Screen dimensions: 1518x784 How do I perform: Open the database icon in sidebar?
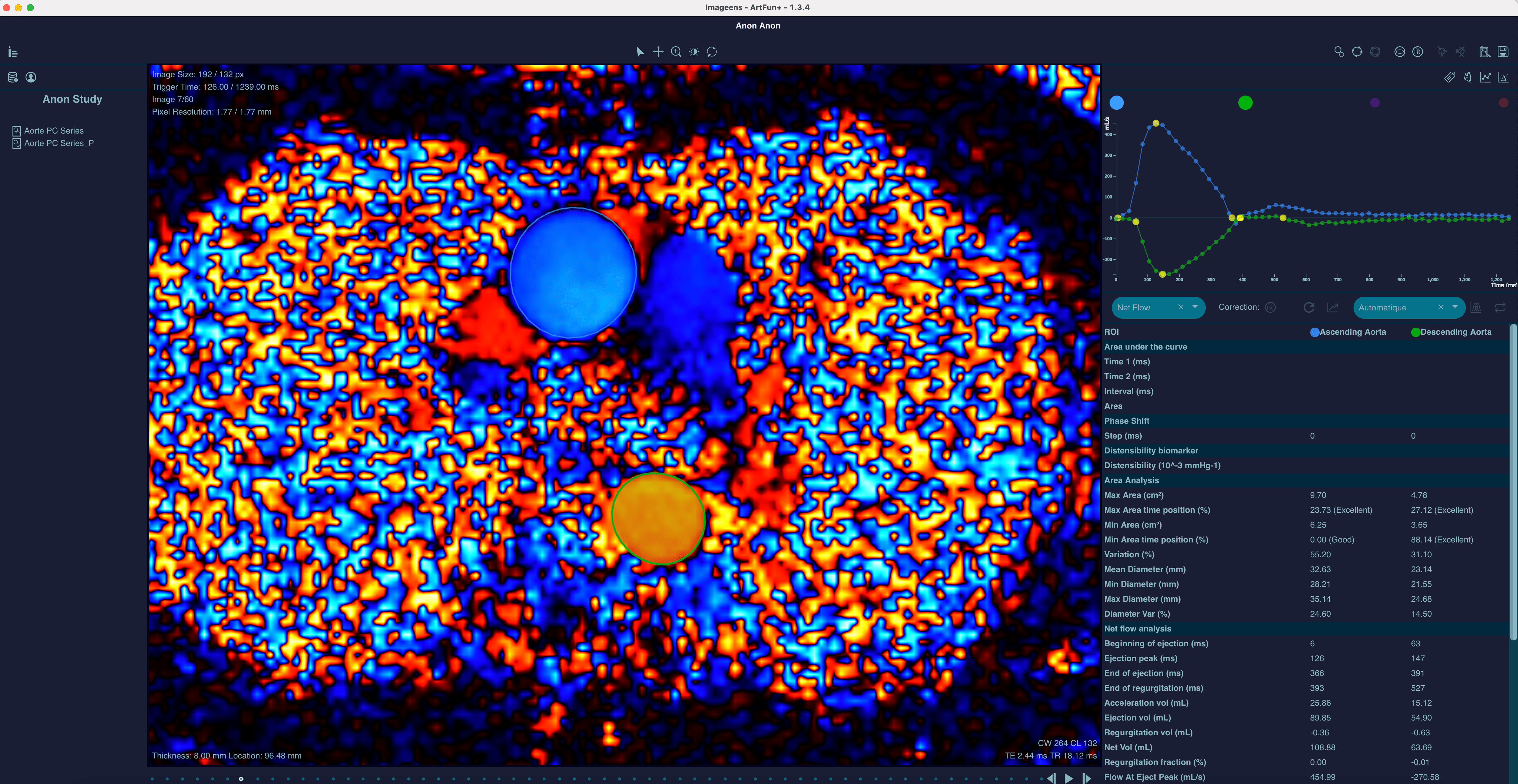12,77
